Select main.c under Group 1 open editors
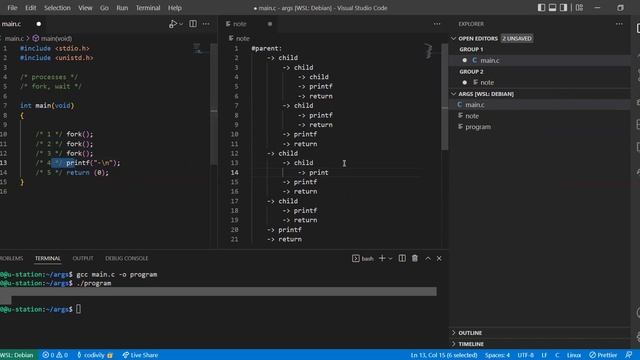Screen dimensions: 640x360 [489, 60]
